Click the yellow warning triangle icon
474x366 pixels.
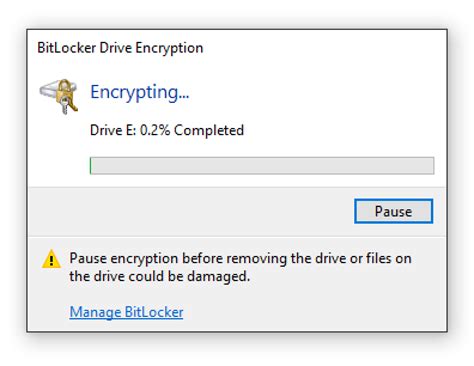(x=51, y=259)
